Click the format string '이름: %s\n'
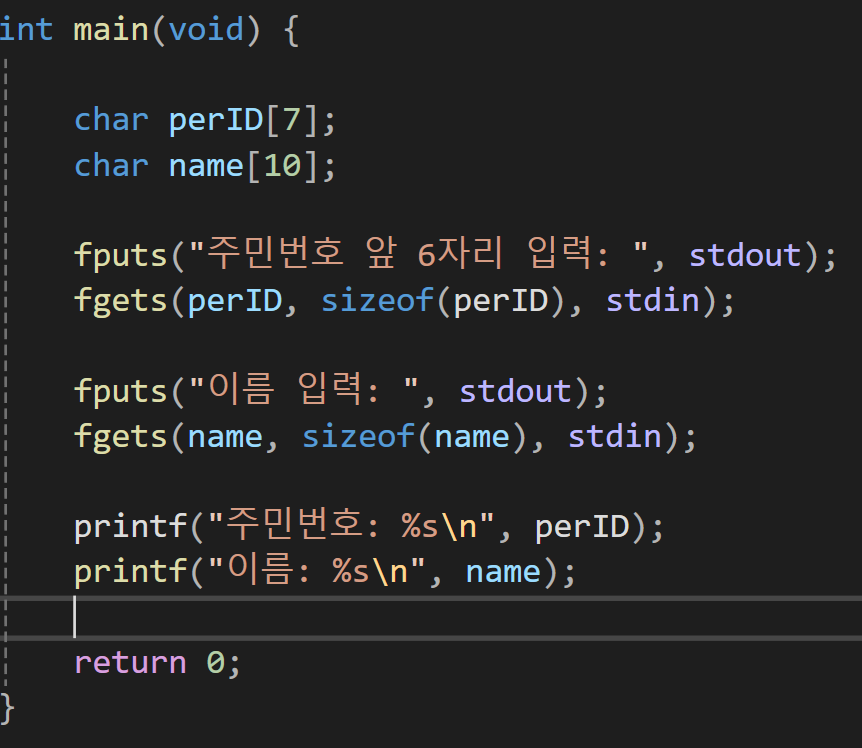The height and width of the screenshot is (748, 862). coord(317,570)
